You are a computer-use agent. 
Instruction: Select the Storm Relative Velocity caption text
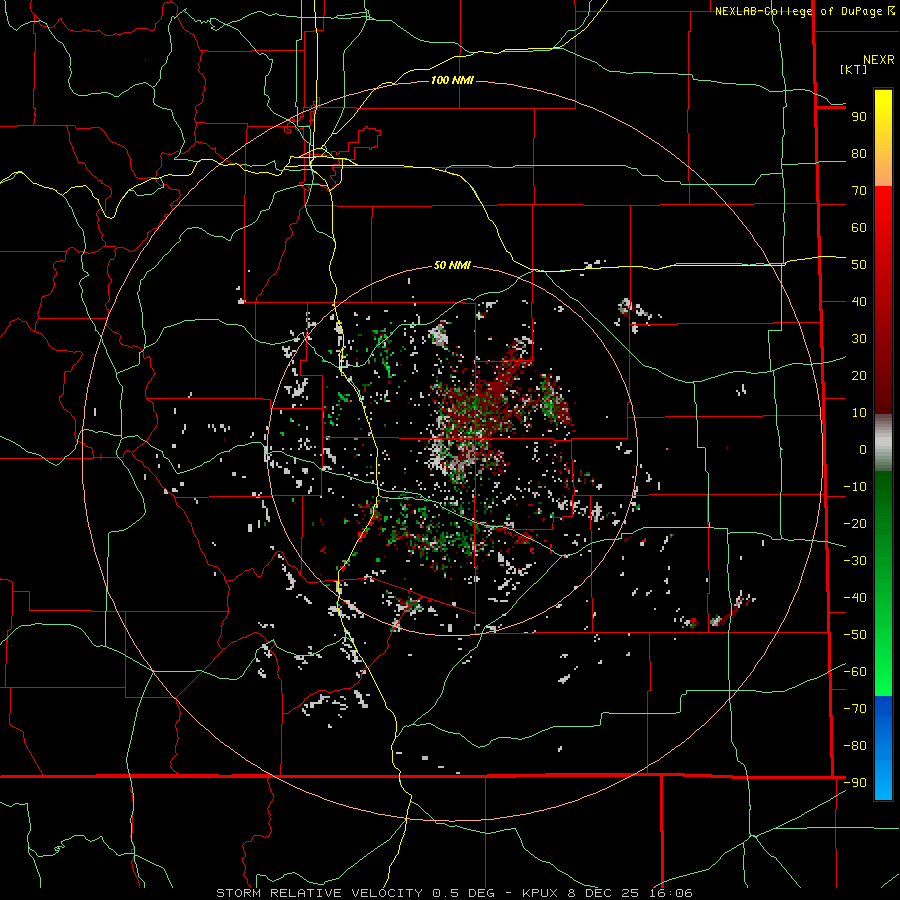coord(454,893)
